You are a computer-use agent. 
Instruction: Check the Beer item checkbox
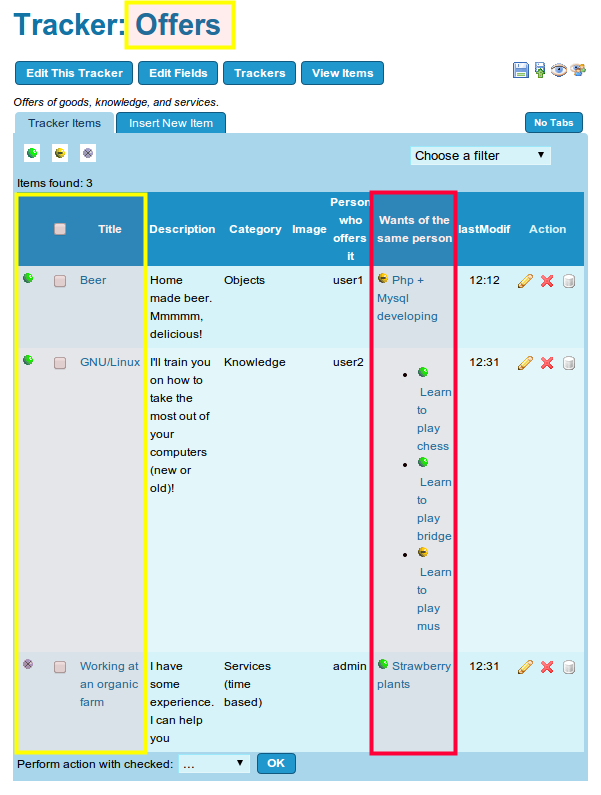(60, 281)
